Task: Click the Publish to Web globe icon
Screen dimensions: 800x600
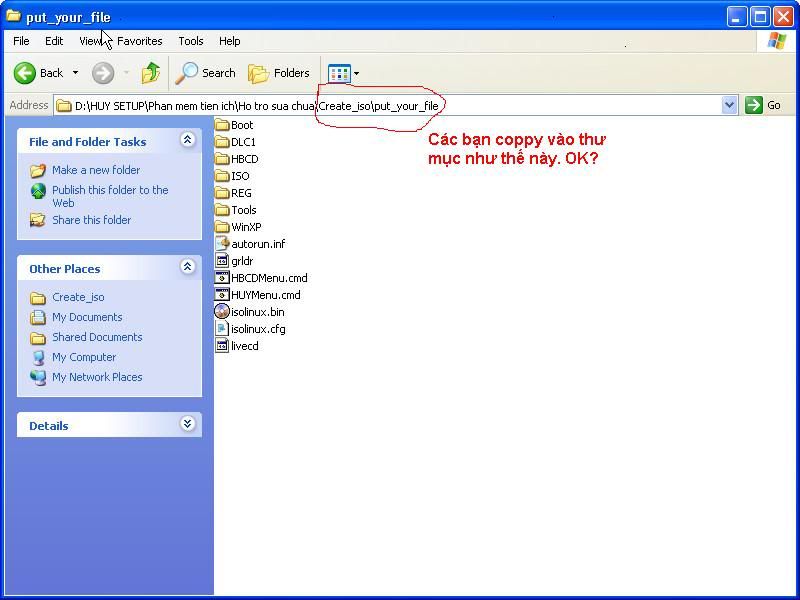Action: point(38,191)
